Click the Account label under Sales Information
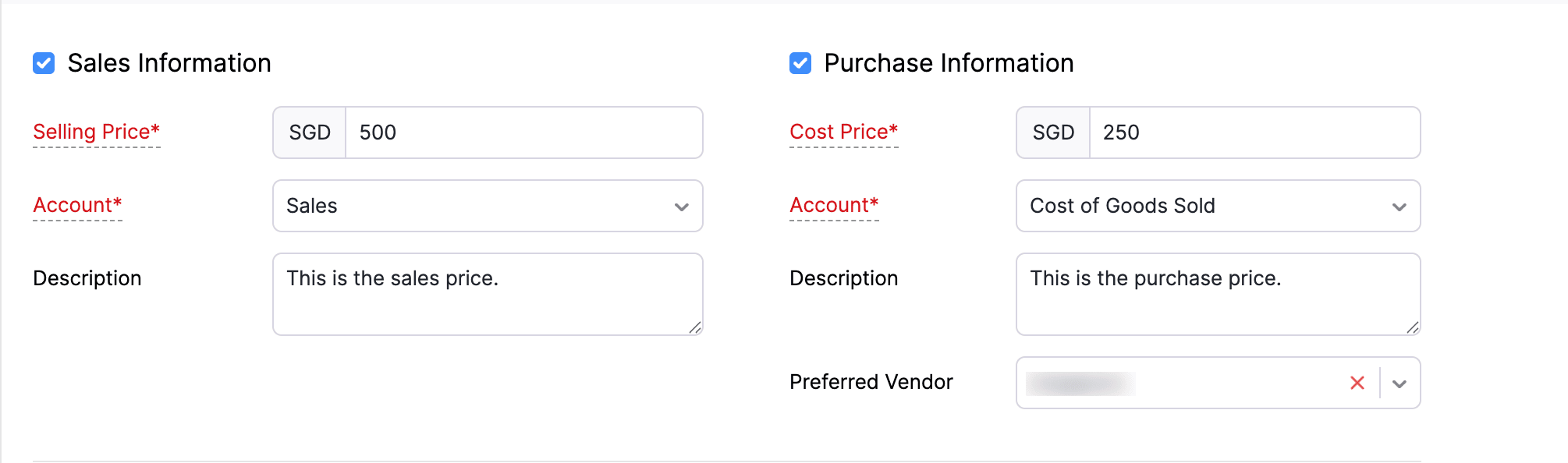1568x463 pixels. tap(76, 205)
